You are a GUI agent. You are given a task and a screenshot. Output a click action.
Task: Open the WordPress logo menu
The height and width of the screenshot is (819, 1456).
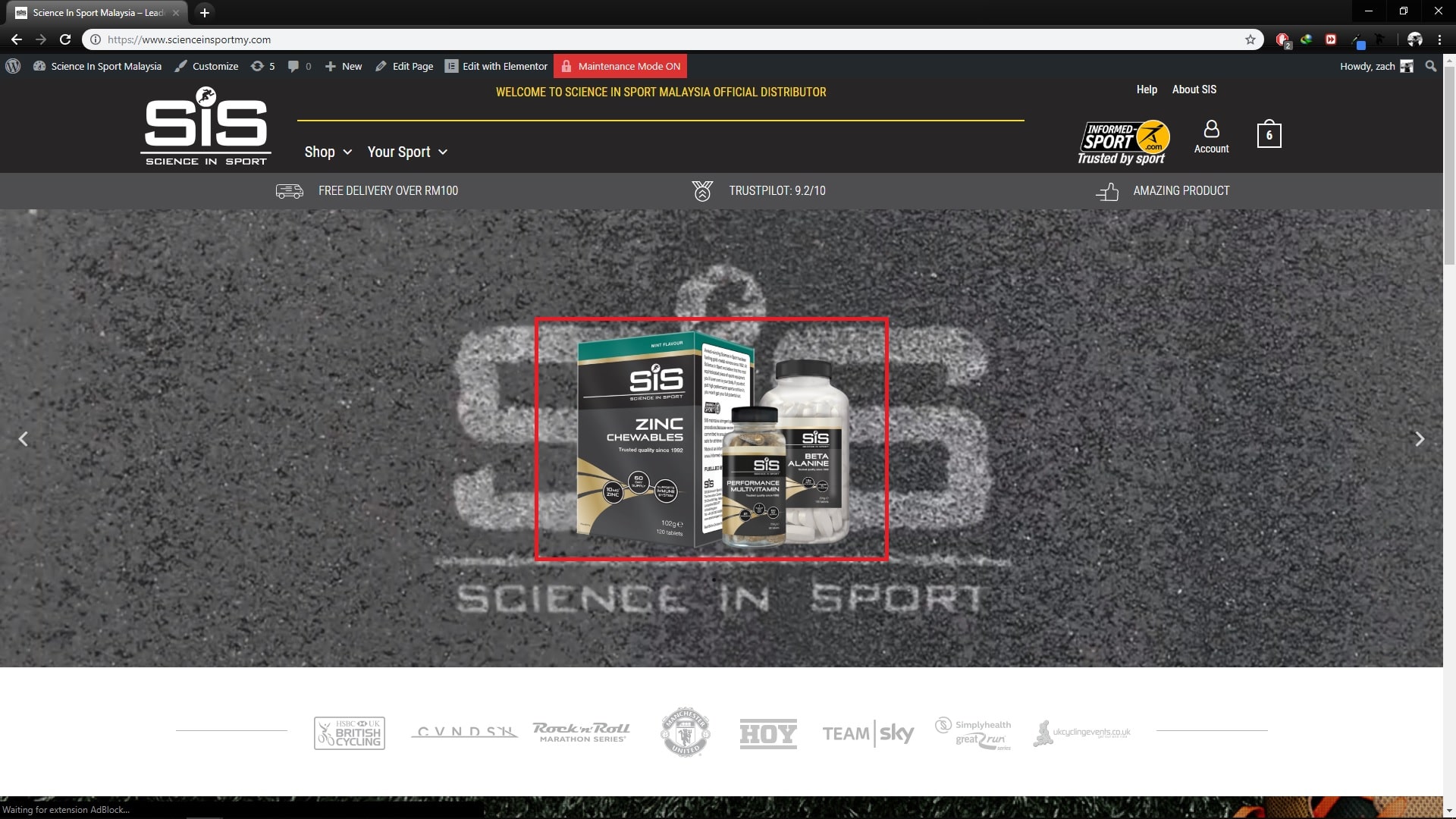click(x=13, y=66)
